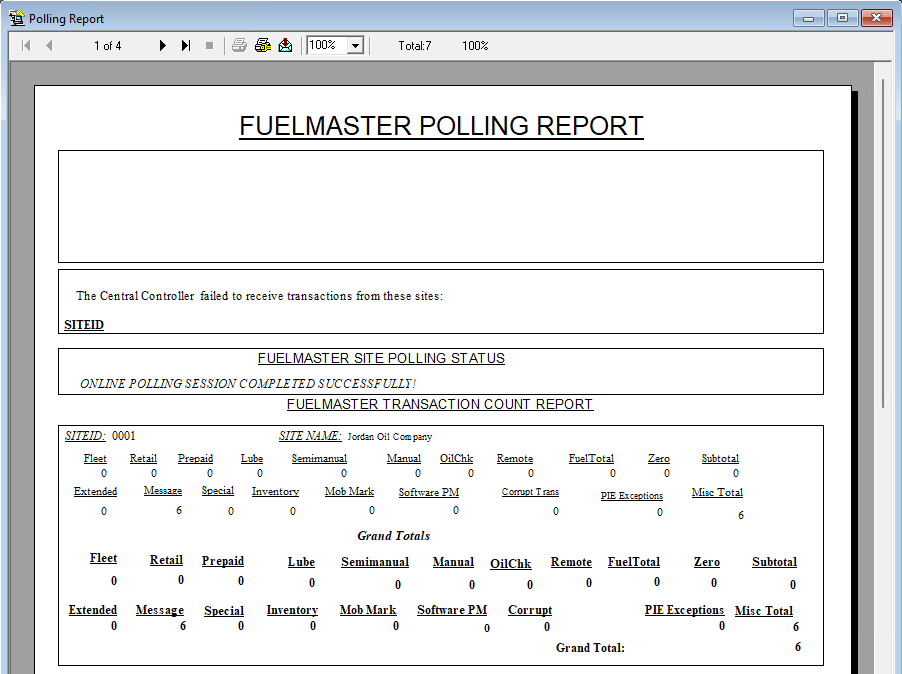Click the FUELMASTER POLLING REPORT title
Screen dimensions: 902x674
click(441, 126)
